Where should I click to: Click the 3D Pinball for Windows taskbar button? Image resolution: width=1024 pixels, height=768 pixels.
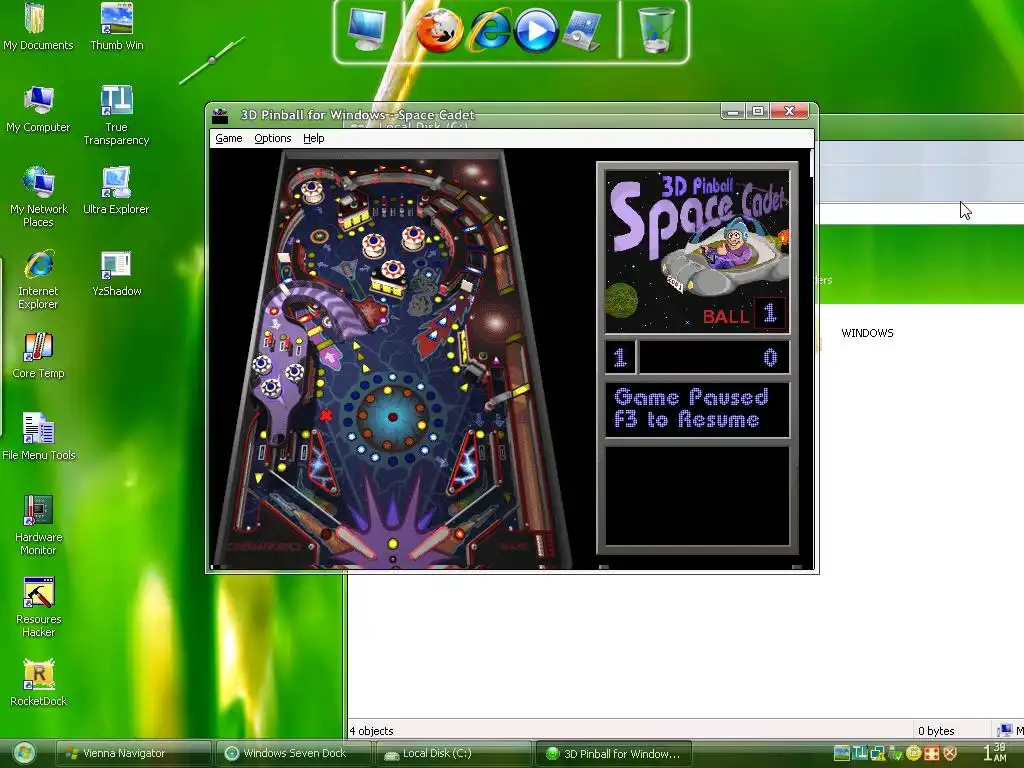613,754
